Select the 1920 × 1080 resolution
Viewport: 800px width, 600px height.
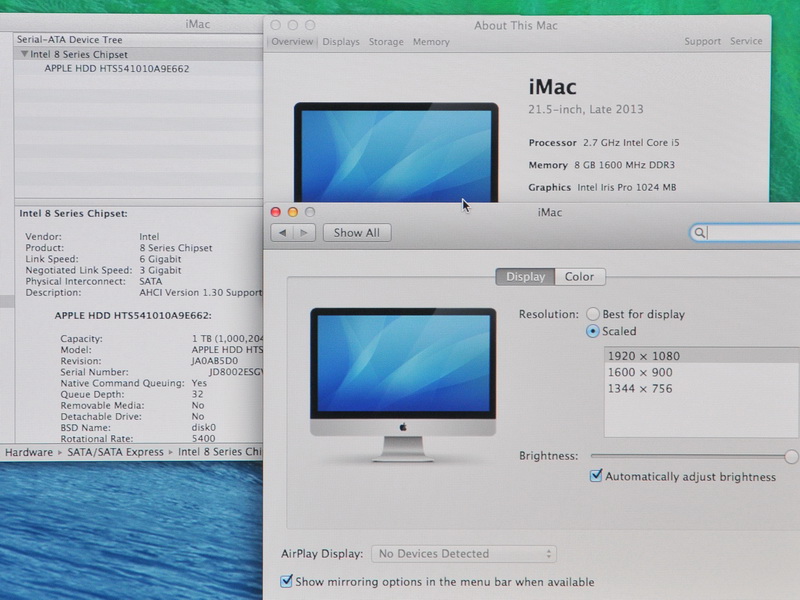coord(702,356)
